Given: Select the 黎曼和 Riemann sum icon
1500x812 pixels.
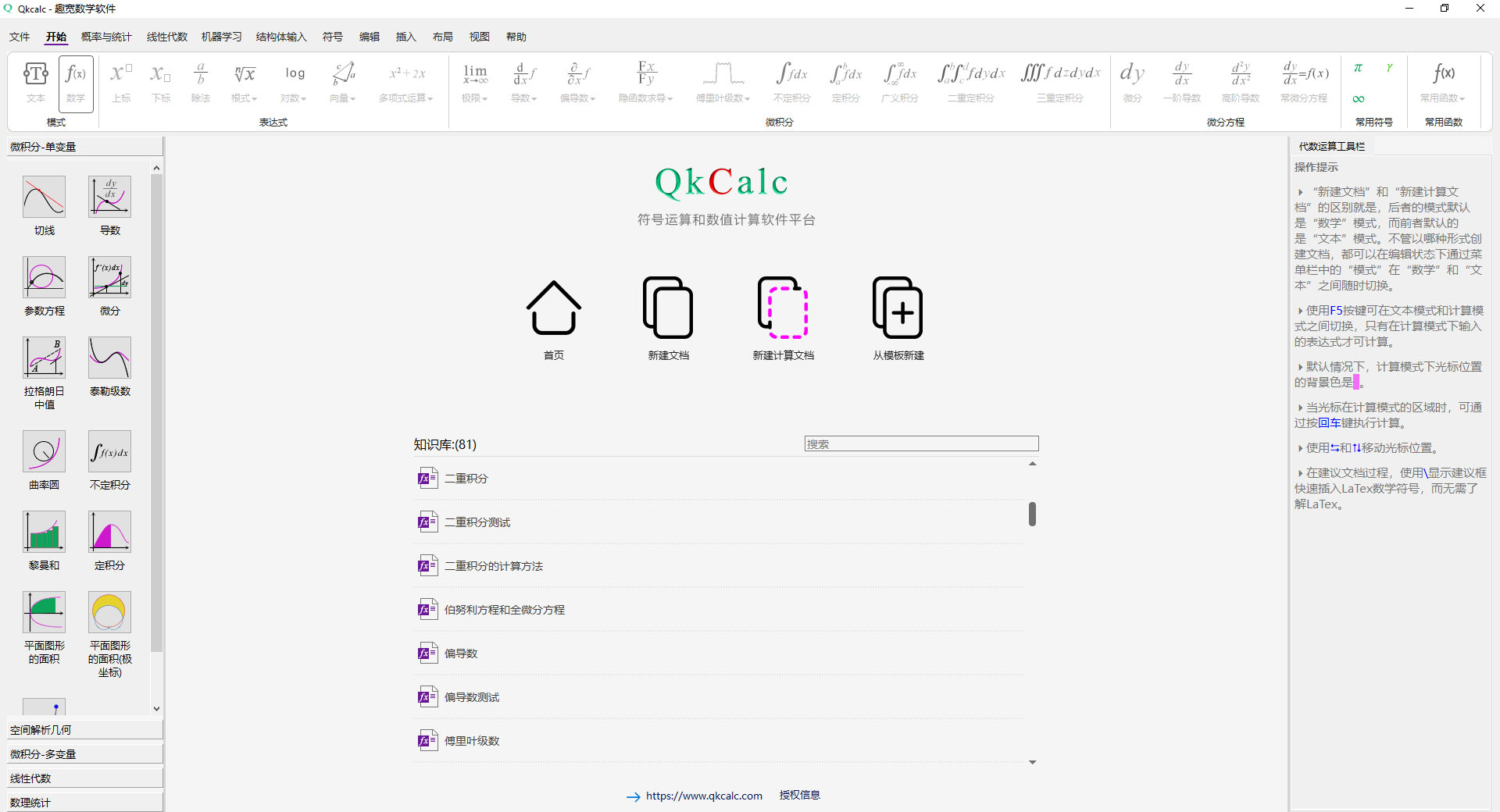Looking at the screenshot, I should click(x=45, y=532).
